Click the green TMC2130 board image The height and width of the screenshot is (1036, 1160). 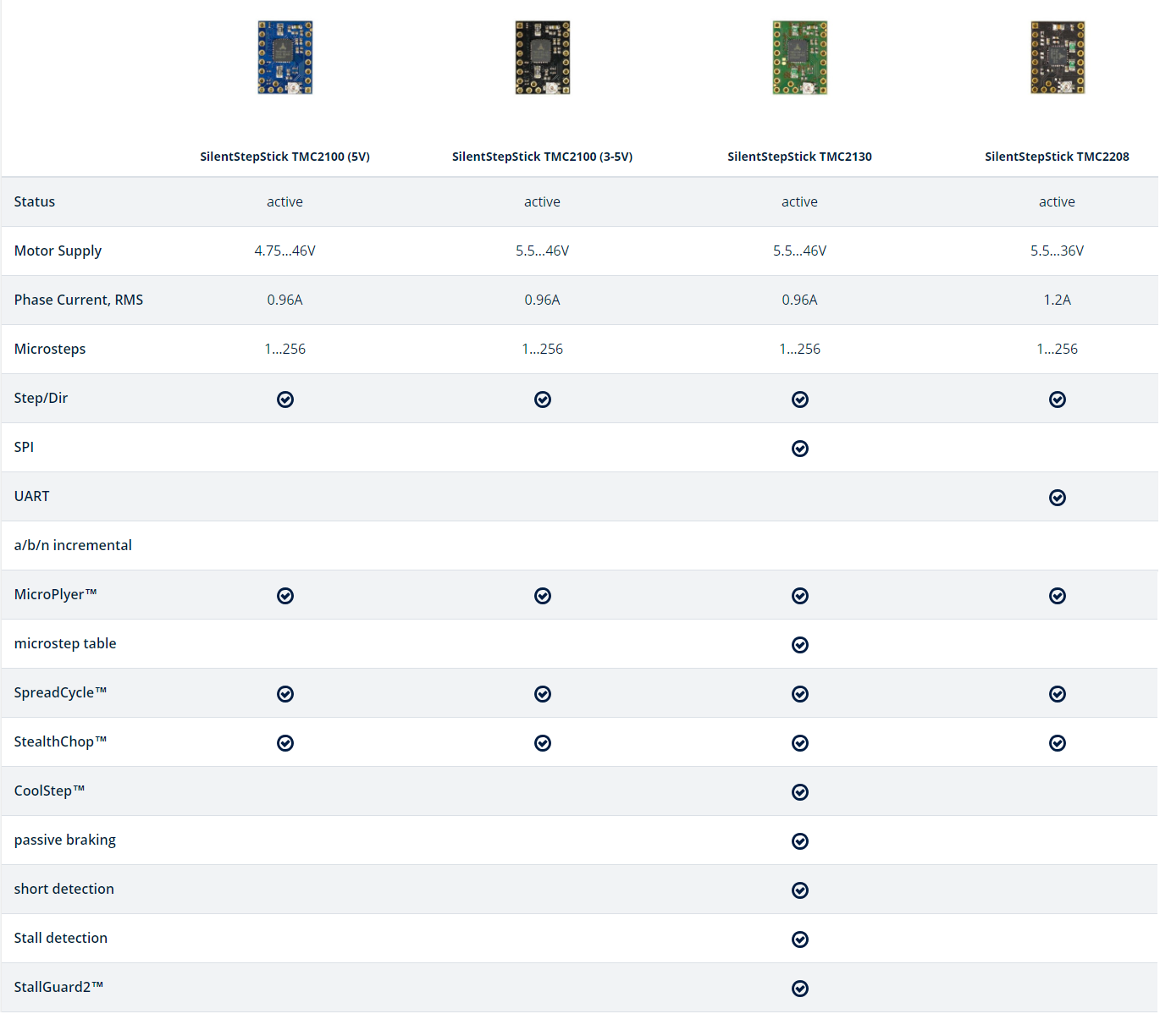pos(799,57)
